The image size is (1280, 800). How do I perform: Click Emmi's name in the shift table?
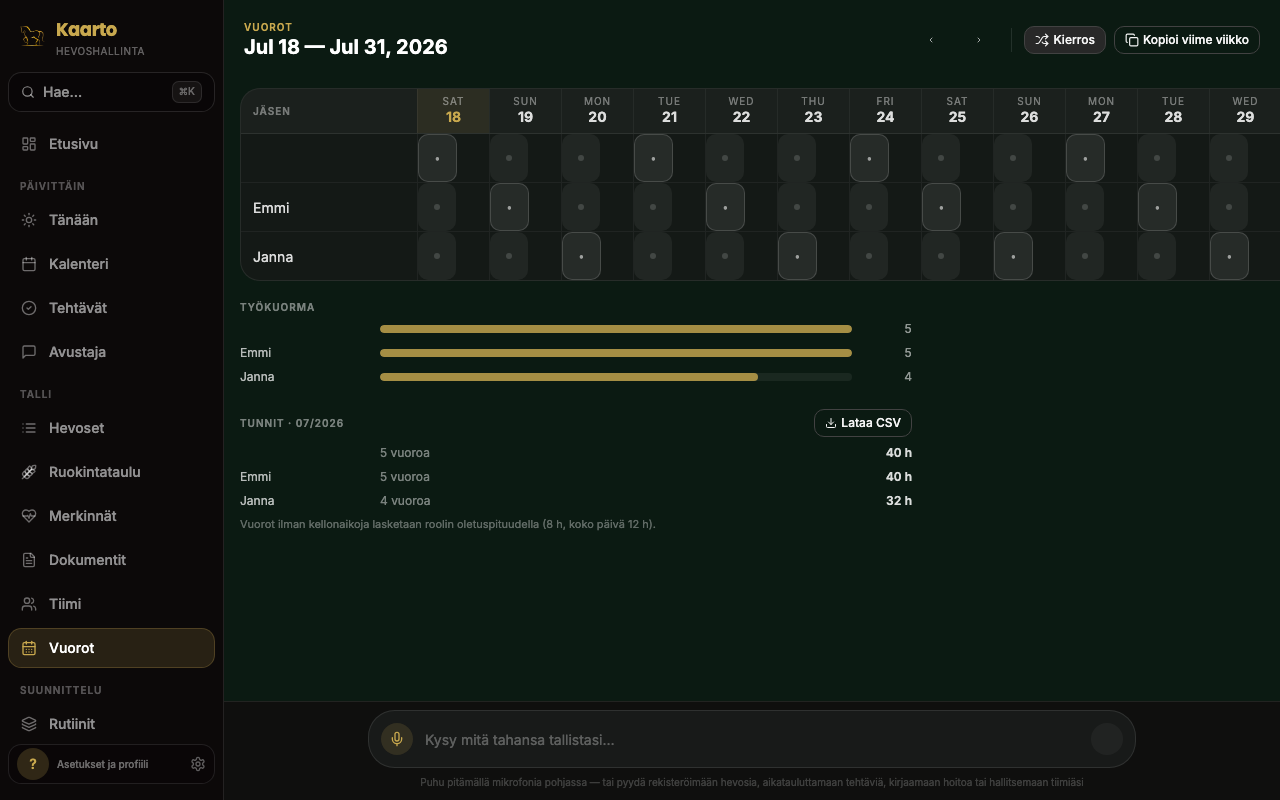click(x=271, y=208)
